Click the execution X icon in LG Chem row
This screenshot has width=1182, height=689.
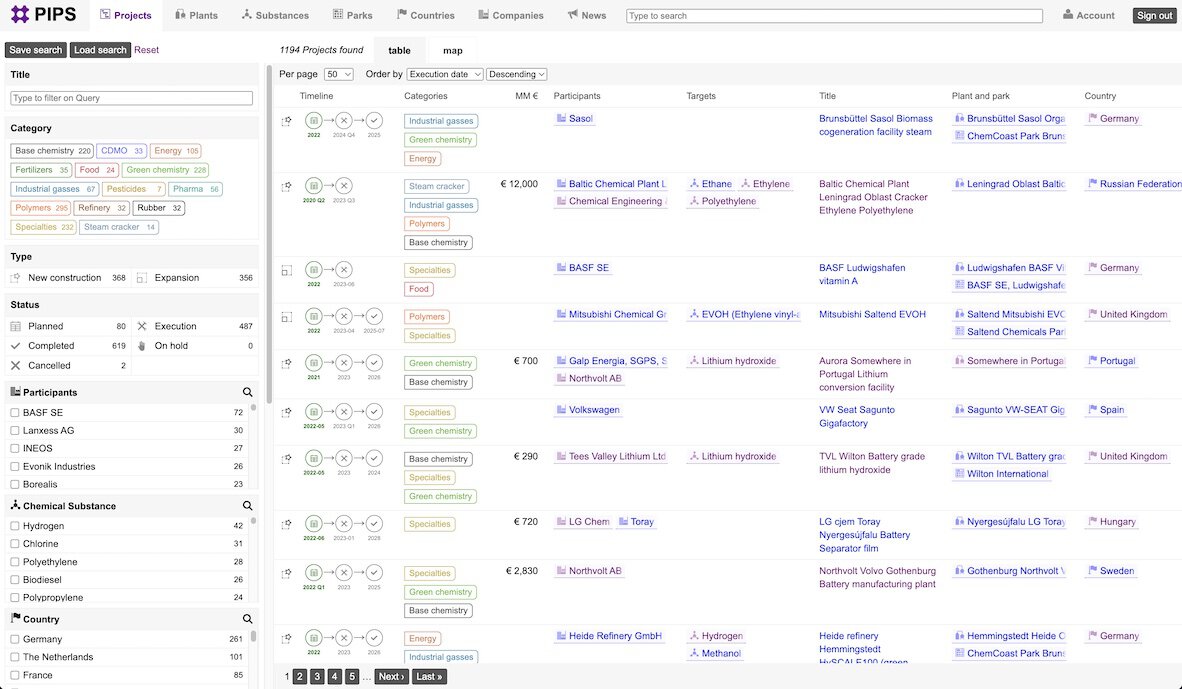[344, 523]
